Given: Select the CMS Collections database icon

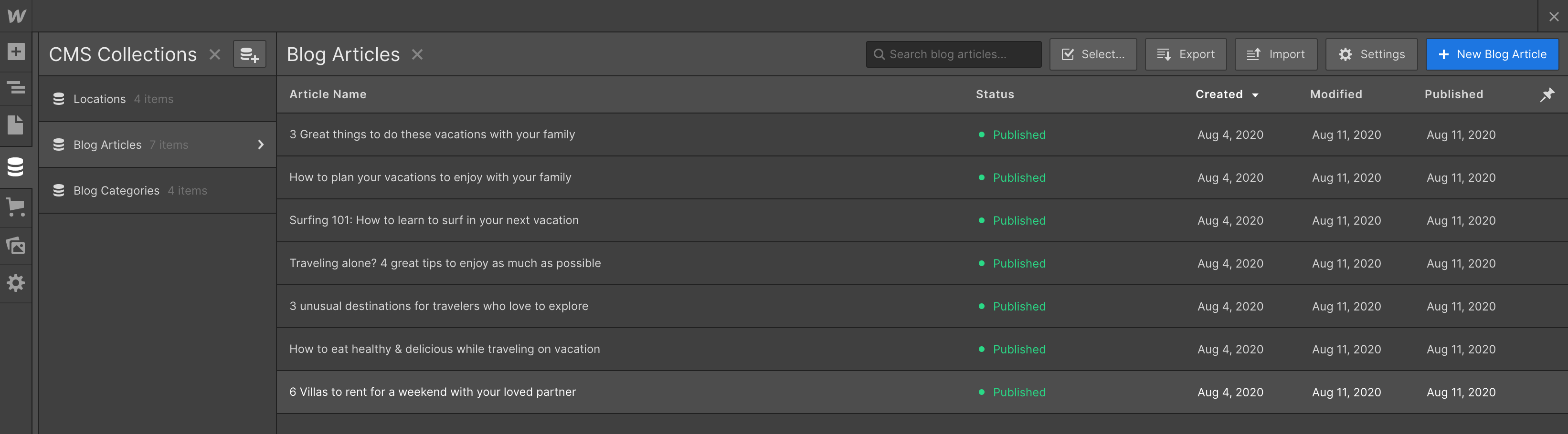Looking at the screenshot, I should click(x=15, y=166).
